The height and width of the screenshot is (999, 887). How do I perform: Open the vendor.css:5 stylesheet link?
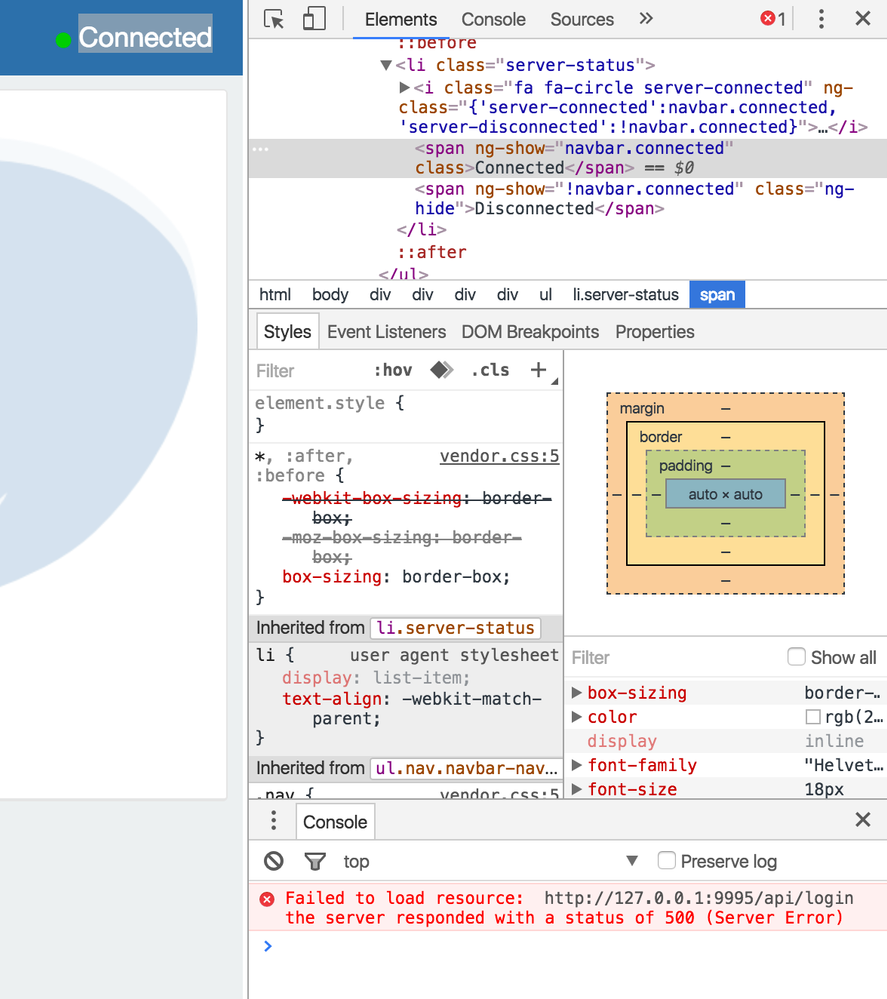(x=498, y=455)
